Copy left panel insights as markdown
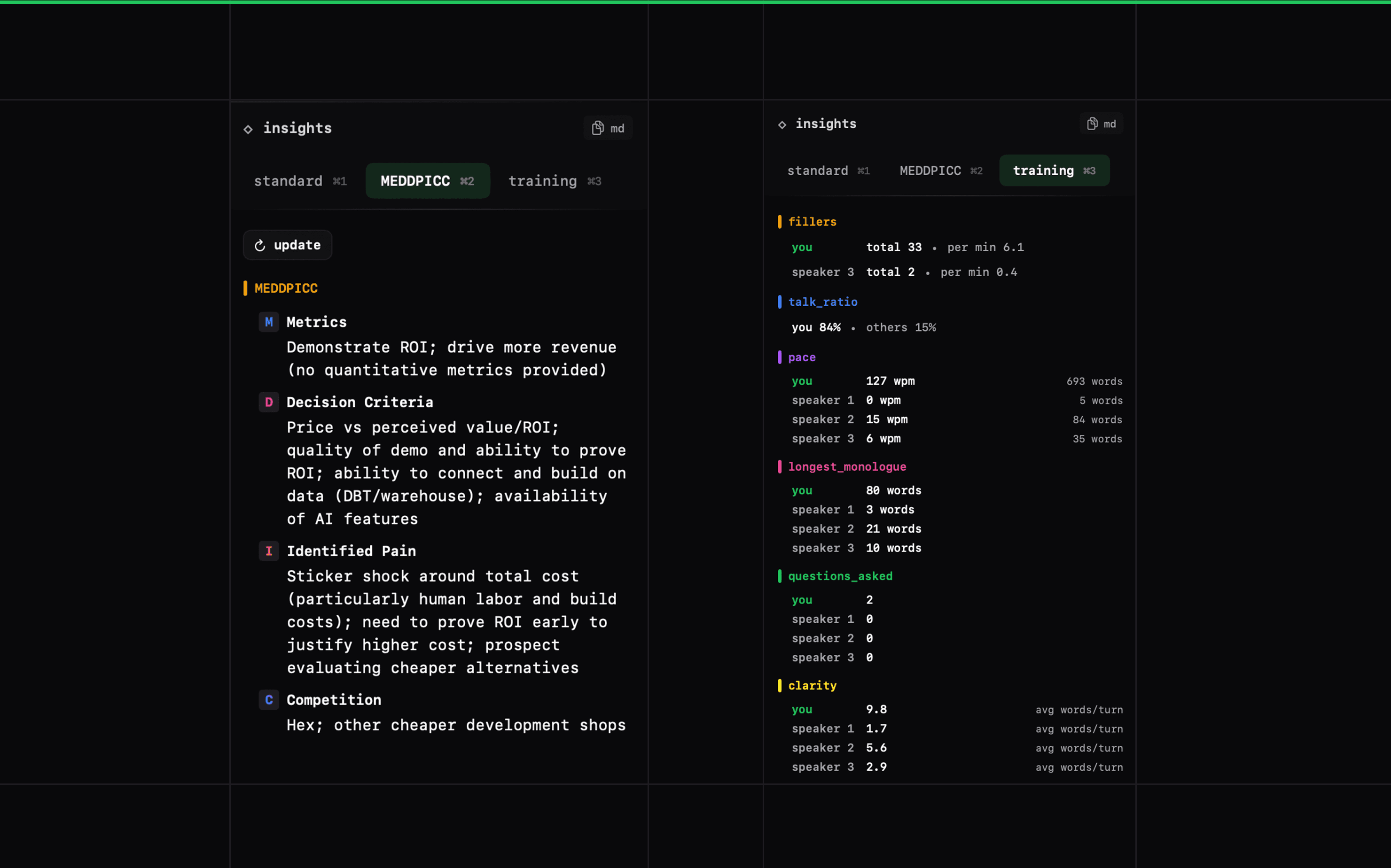This screenshot has width=1391, height=868. click(608, 128)
